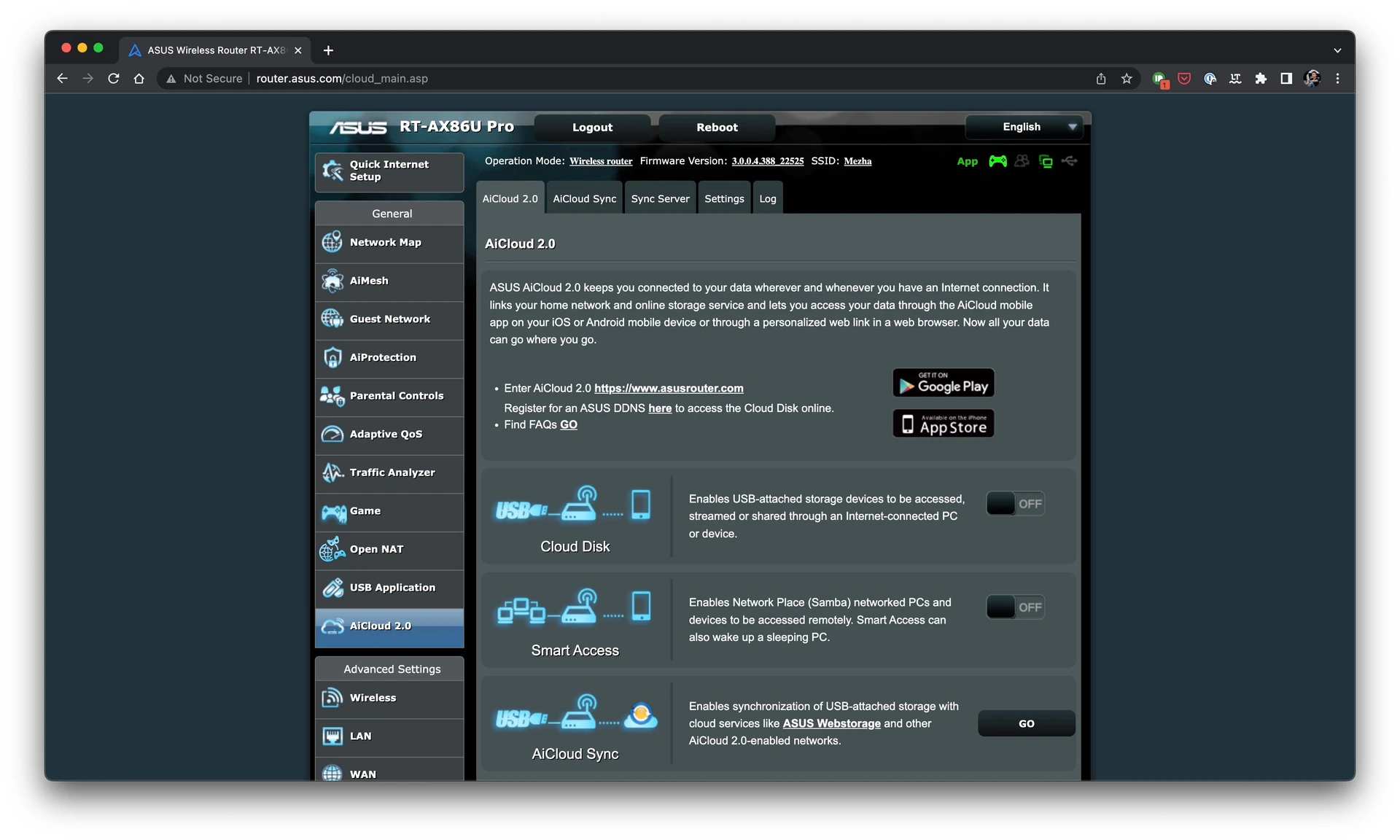Image resolution: width=1400 pixels, height=840 pixels.
Task: Open the Open NAT page
Action: click(x=389, y=549)
